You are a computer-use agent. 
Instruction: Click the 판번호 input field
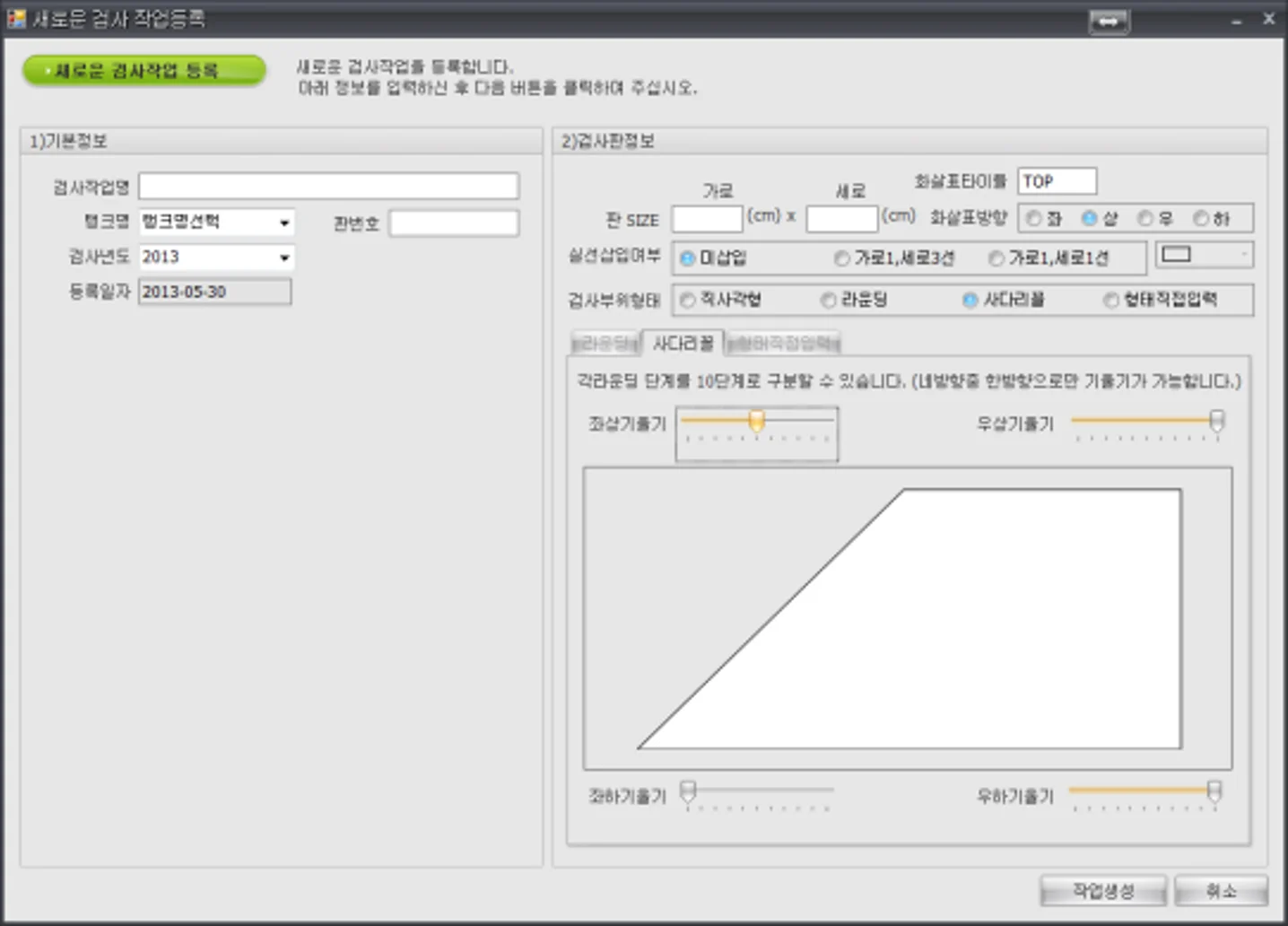pyautogui.click(x=453, y=223)
